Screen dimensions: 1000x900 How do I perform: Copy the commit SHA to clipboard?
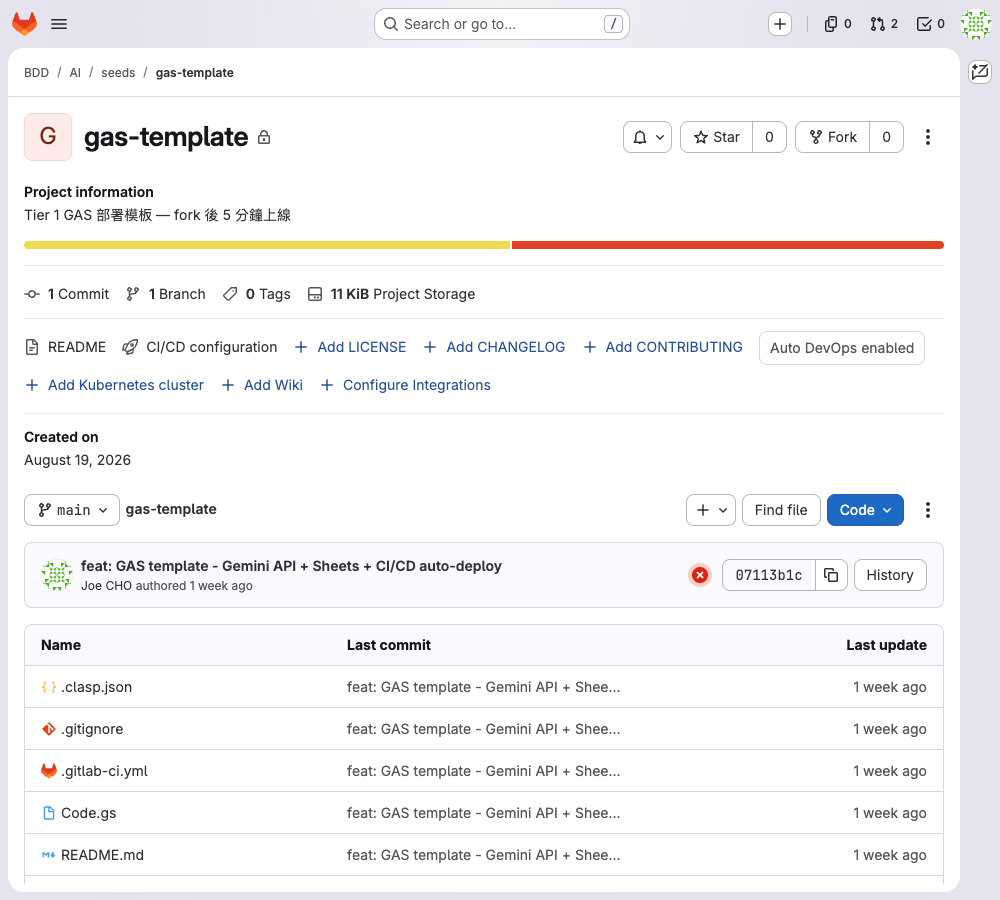point(831,575)
